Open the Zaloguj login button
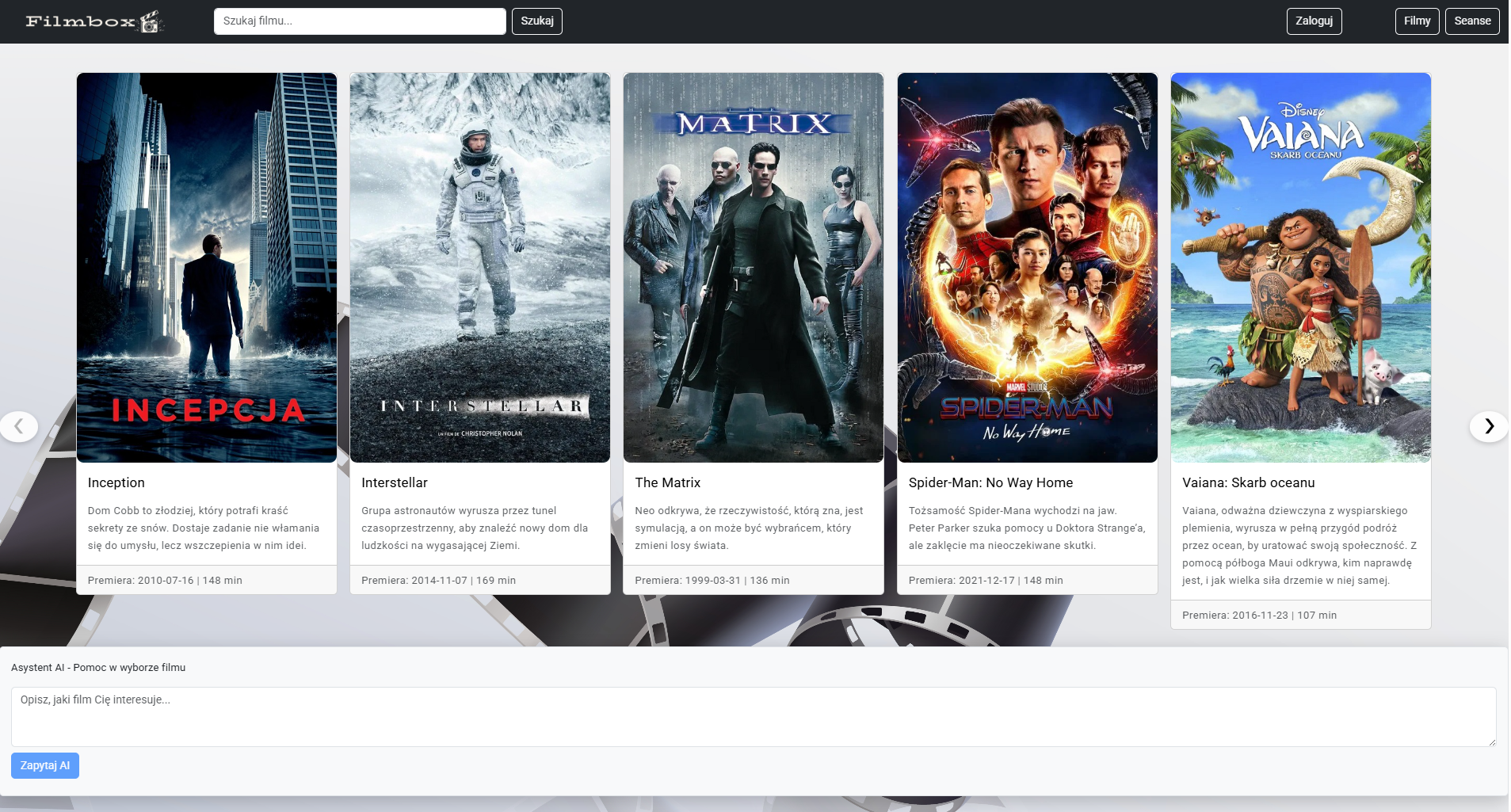Image resolution: width=1511 pixels, height=812 pixels. coord(1314,21)
